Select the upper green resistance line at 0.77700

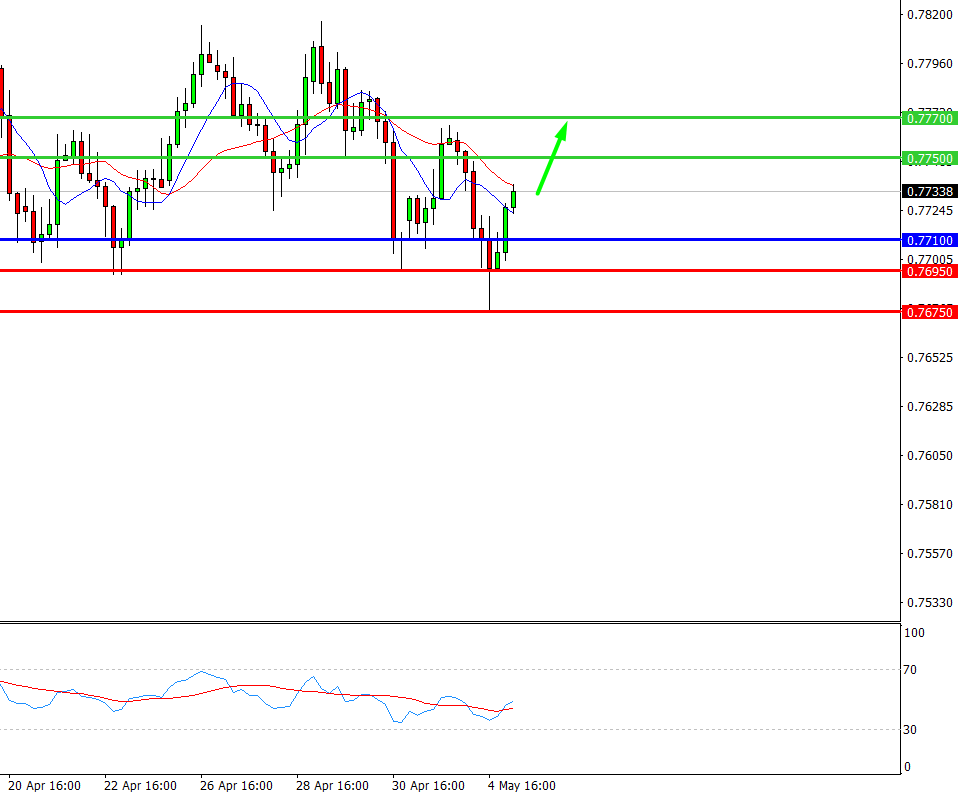(x=450, y=118)
